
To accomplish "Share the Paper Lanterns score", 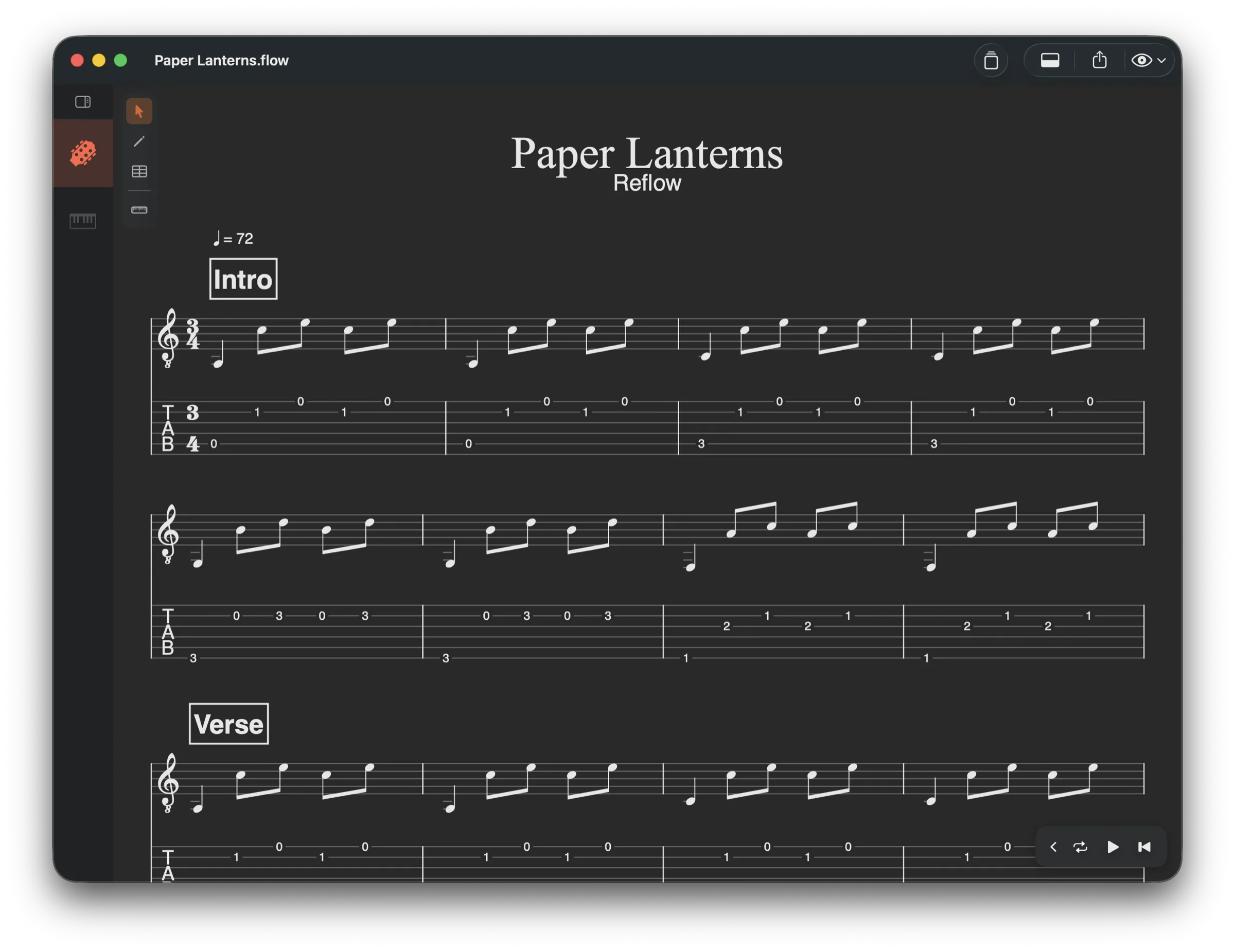I will [x=1099, y=60].
